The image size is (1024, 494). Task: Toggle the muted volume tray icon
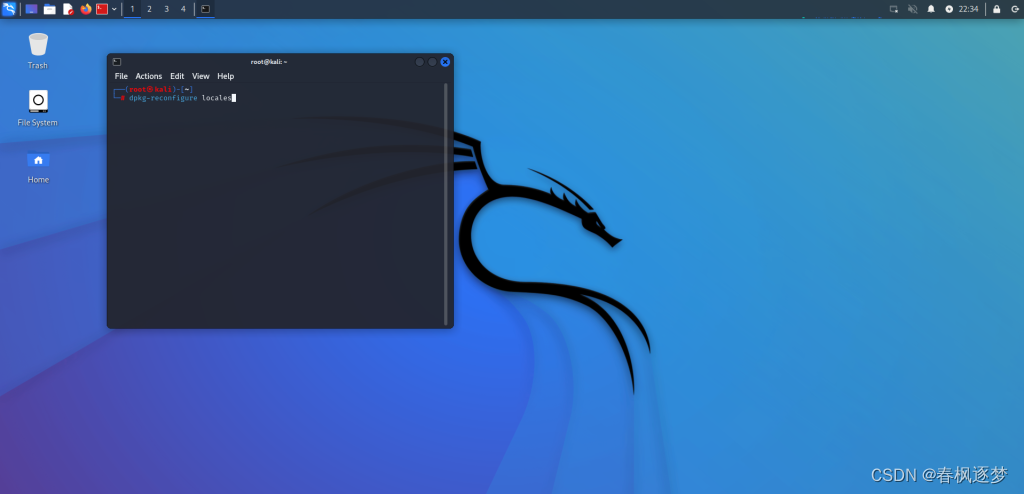coord(913,9)
